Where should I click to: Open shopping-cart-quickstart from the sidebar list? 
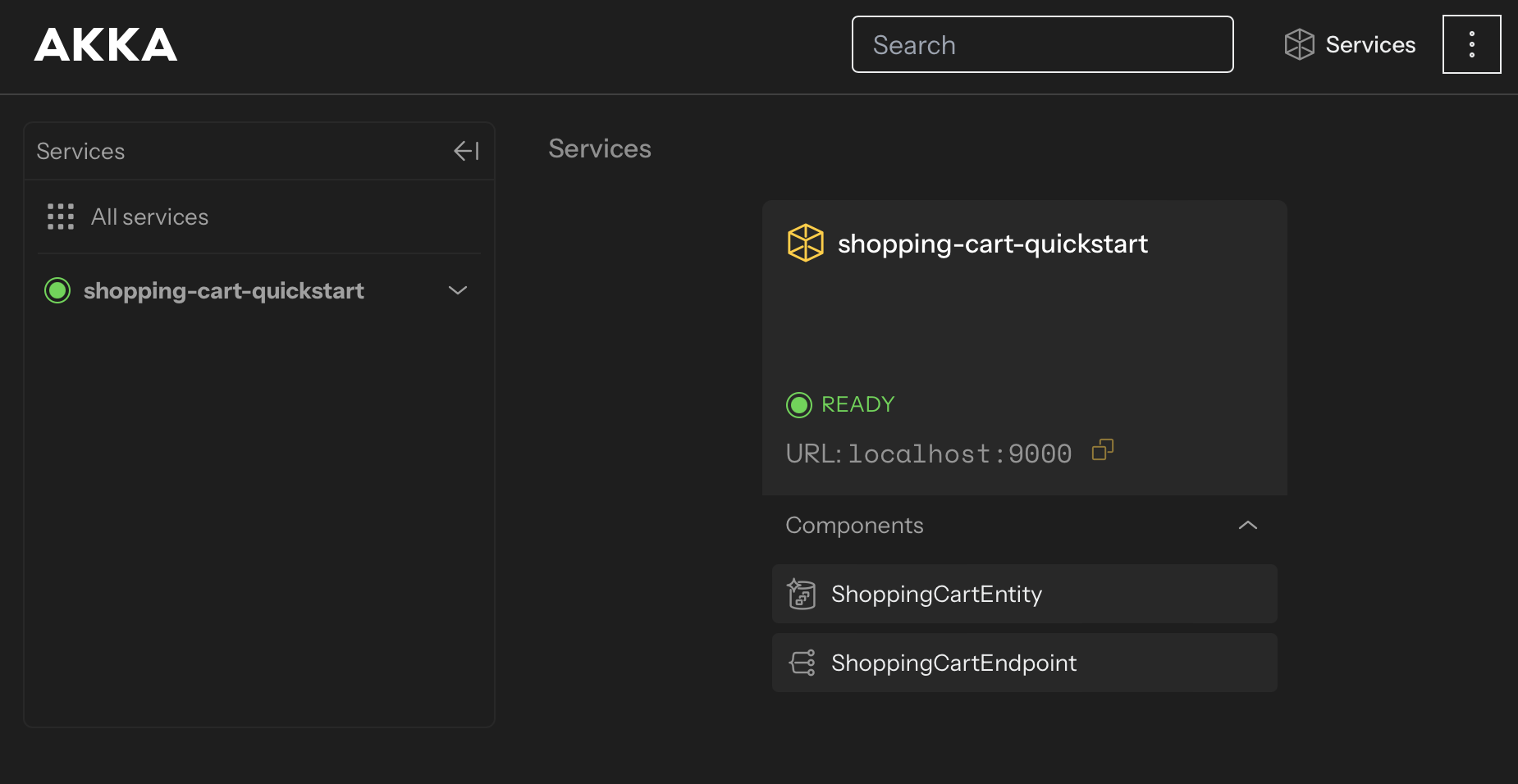pyautogui.click(x=223, y=290)
